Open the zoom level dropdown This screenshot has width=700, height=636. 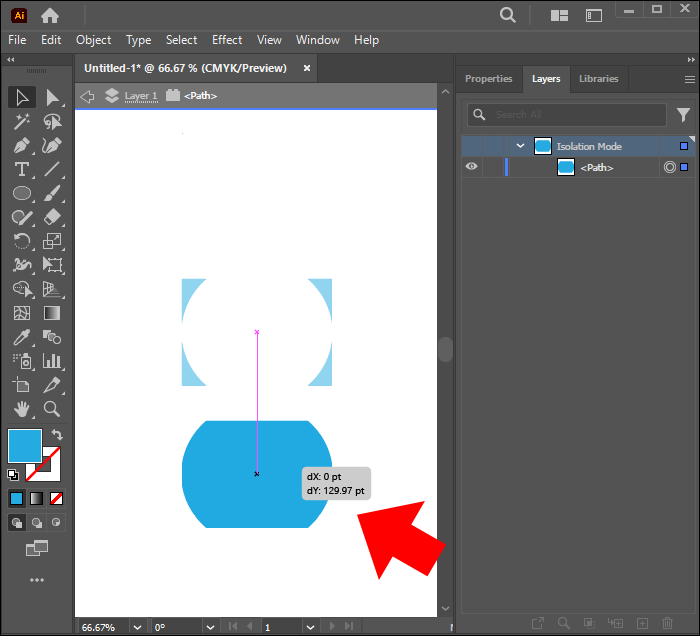136,627
